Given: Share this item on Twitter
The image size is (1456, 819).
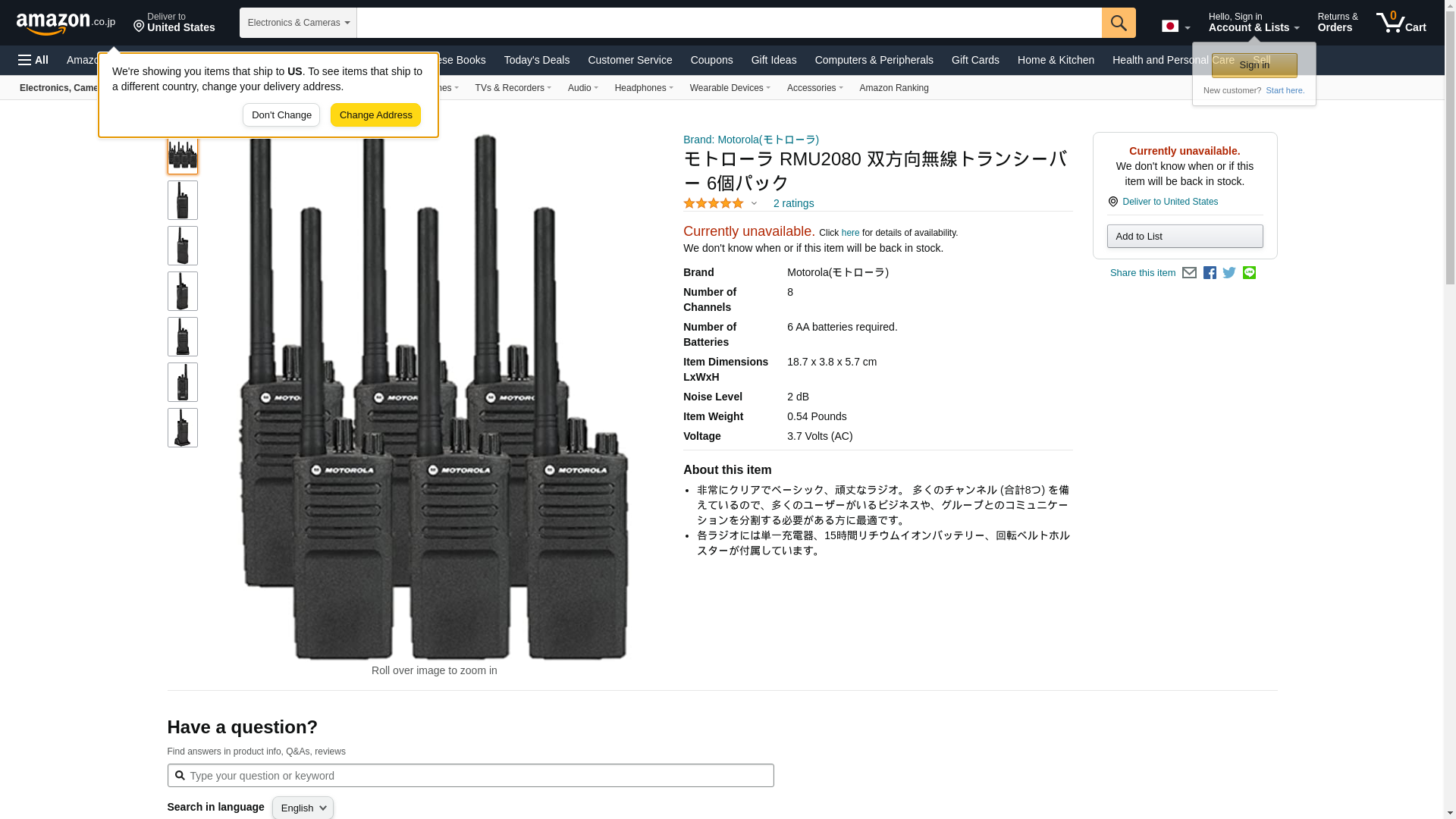Looking at the screenshot, I should click(x=1229, y=273).
